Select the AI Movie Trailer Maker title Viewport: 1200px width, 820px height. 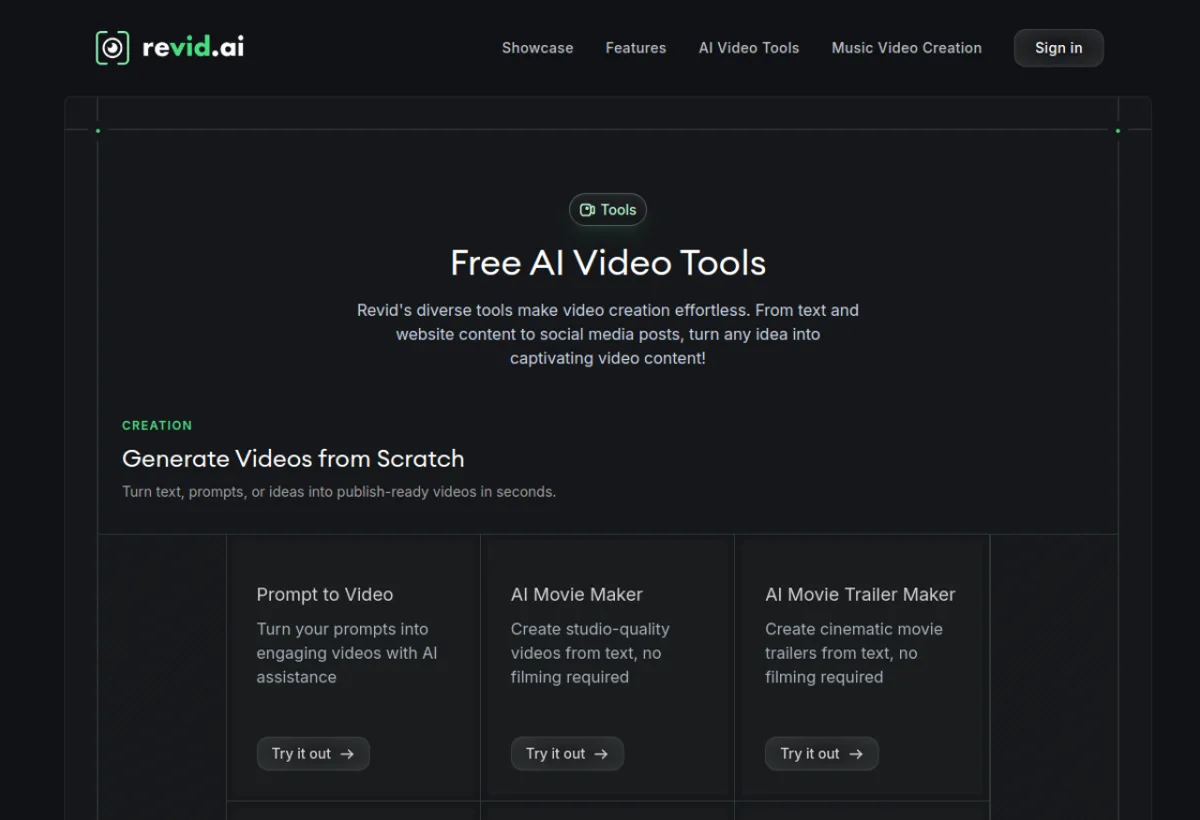tap(860, 594)
